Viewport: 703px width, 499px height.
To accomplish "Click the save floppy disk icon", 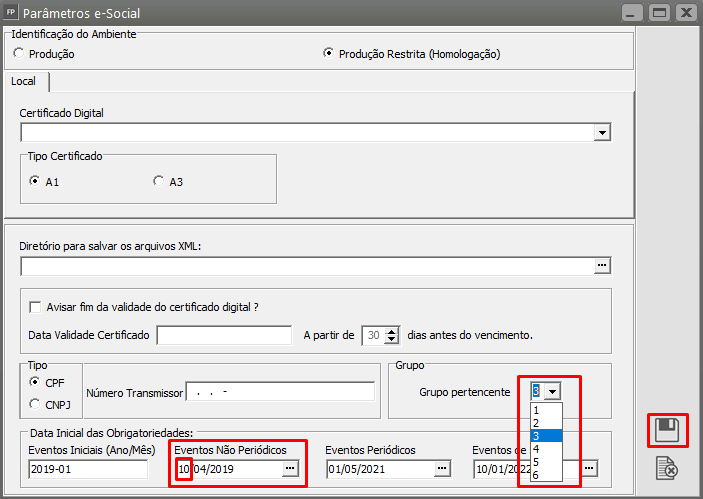I will coord(667,430).
